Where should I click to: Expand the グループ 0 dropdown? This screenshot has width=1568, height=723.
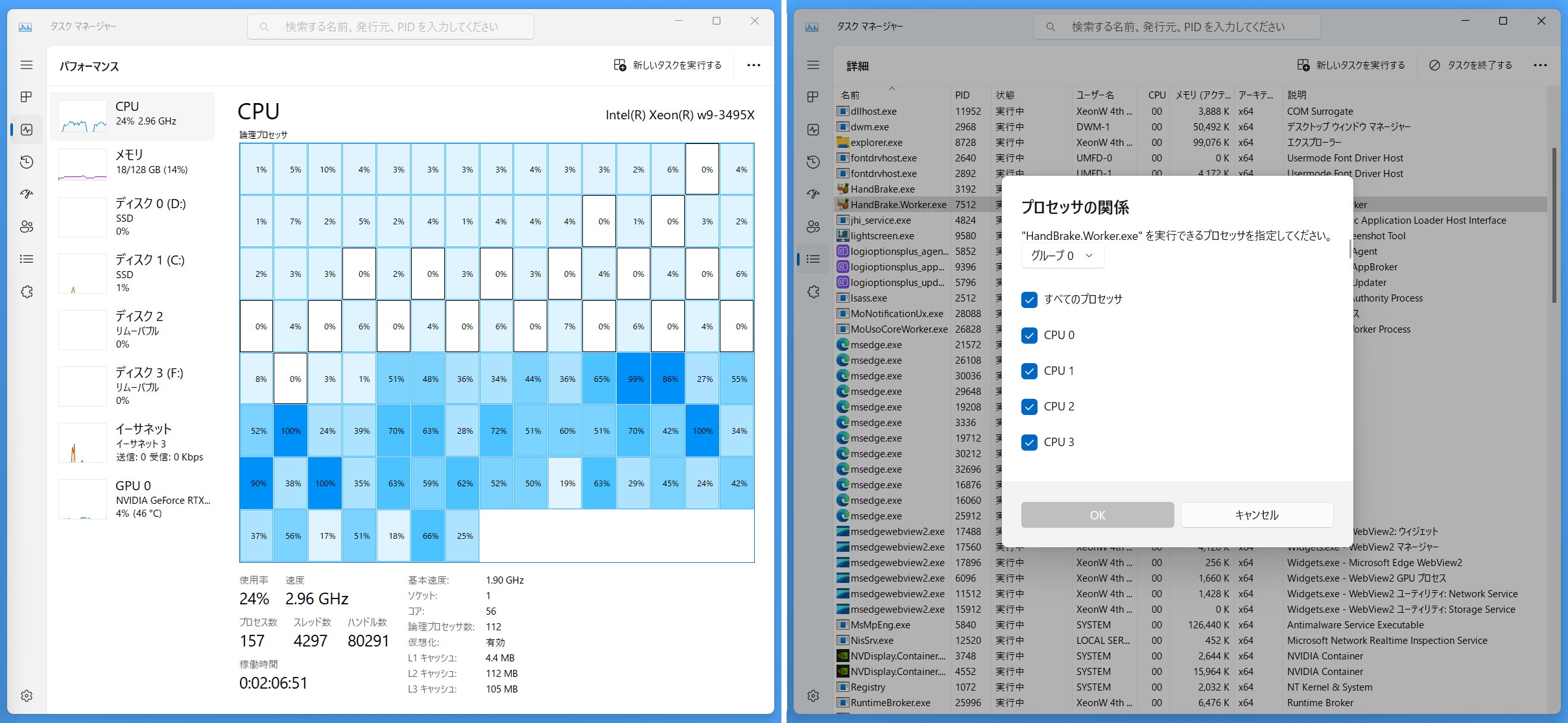(x=1062, y=255)
